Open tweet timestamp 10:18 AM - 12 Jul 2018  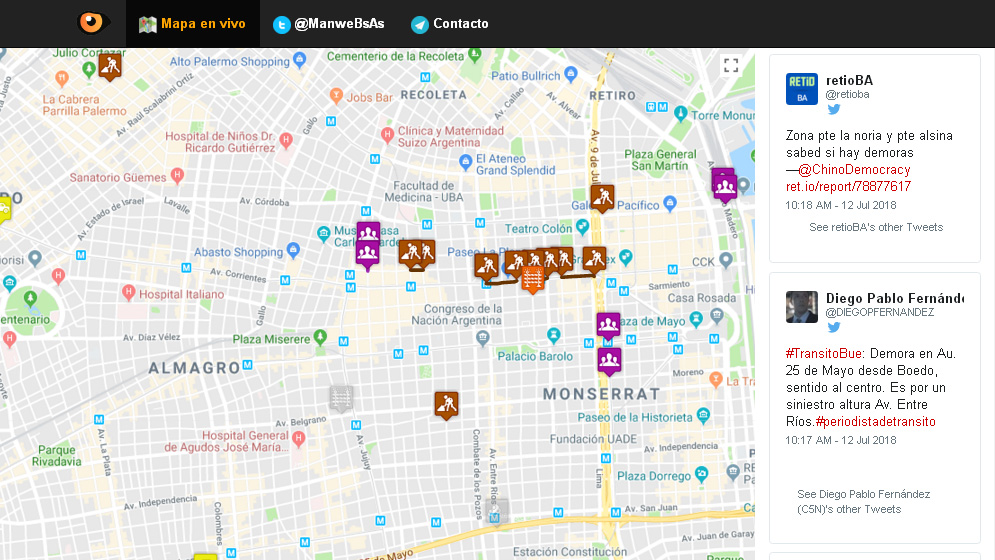841,205
